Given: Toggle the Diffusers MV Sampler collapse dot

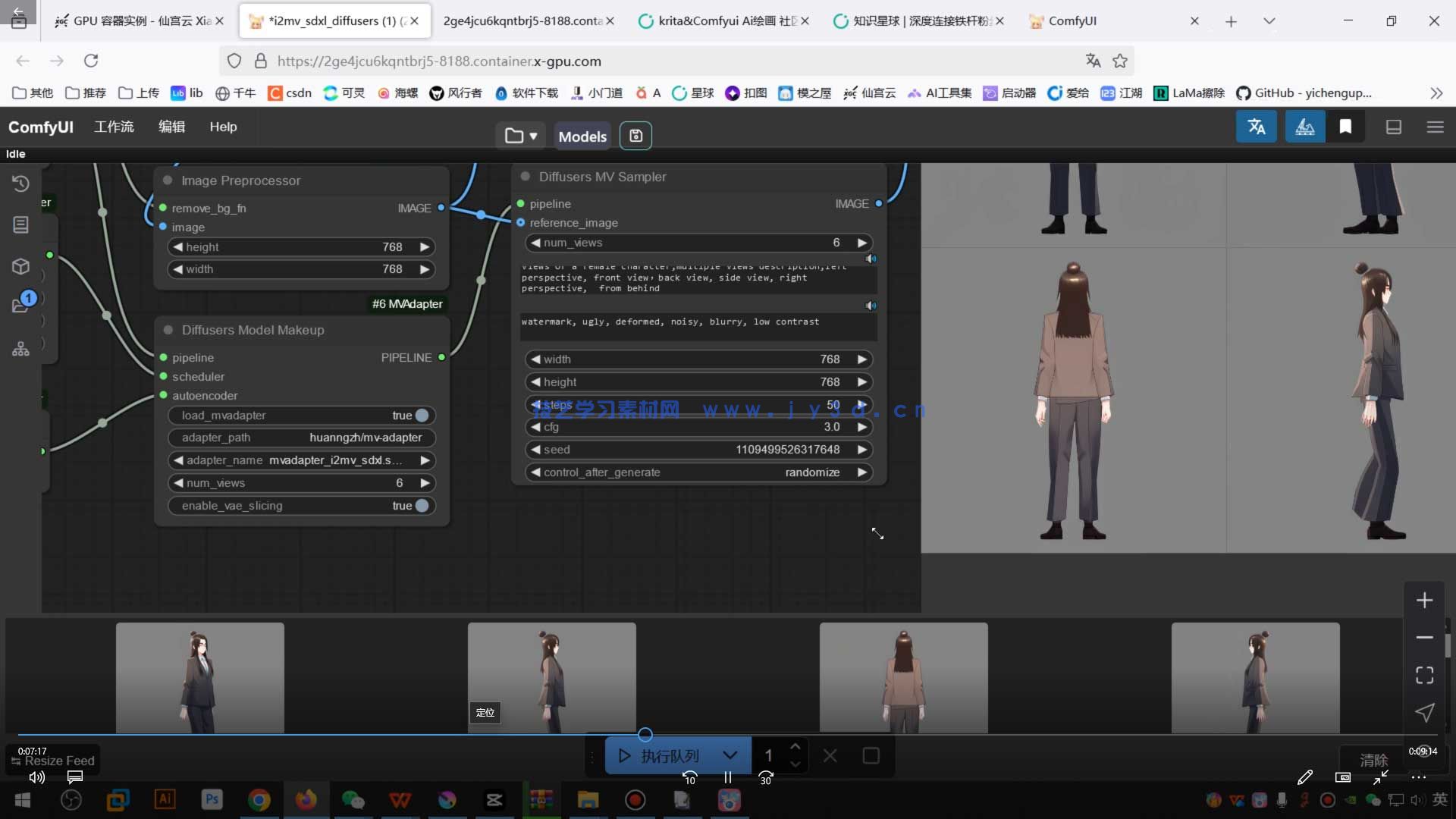Looking at the screenshot, I should pos(525,177).
